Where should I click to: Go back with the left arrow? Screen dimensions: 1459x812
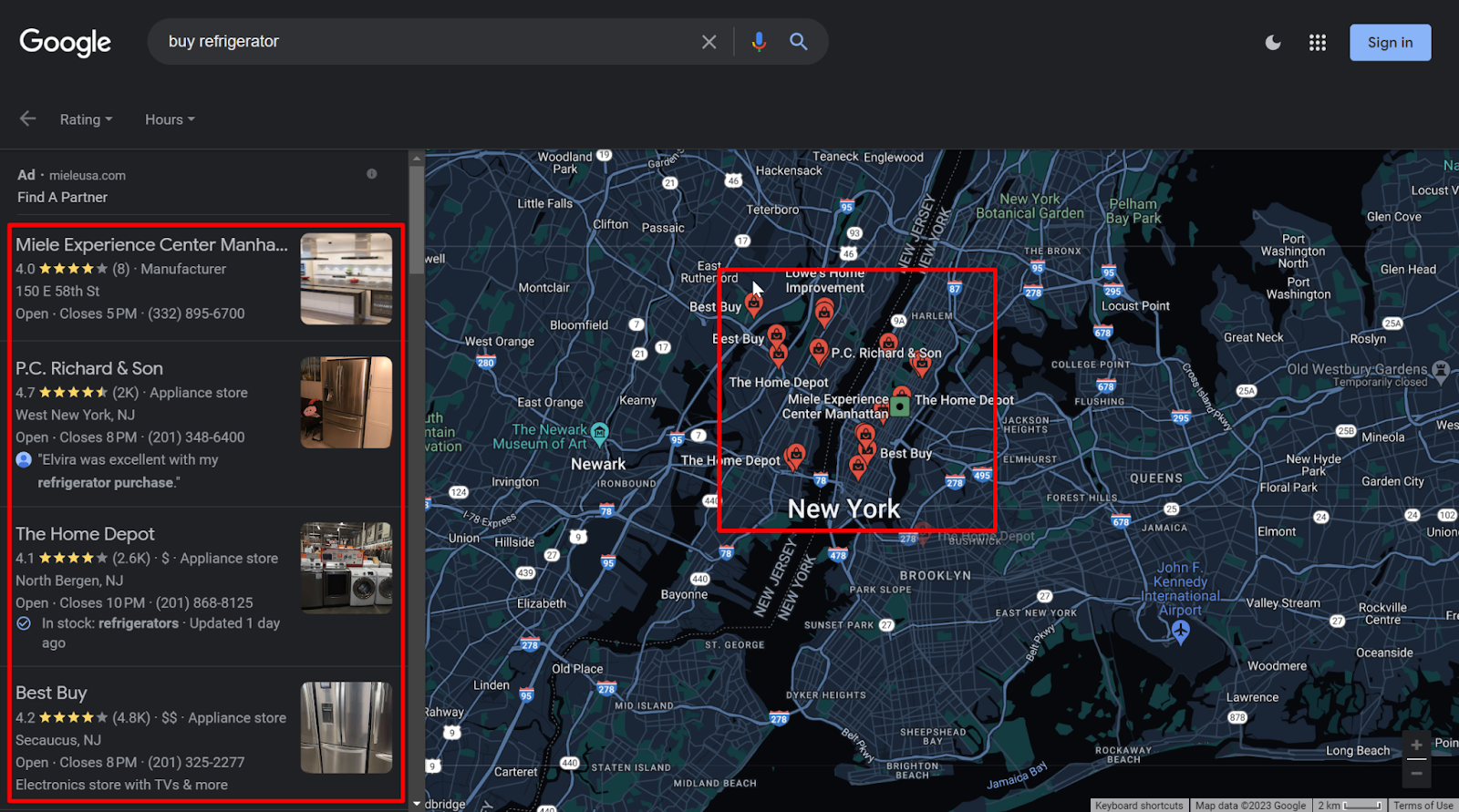pyautogui.click(x=28, y=118)
